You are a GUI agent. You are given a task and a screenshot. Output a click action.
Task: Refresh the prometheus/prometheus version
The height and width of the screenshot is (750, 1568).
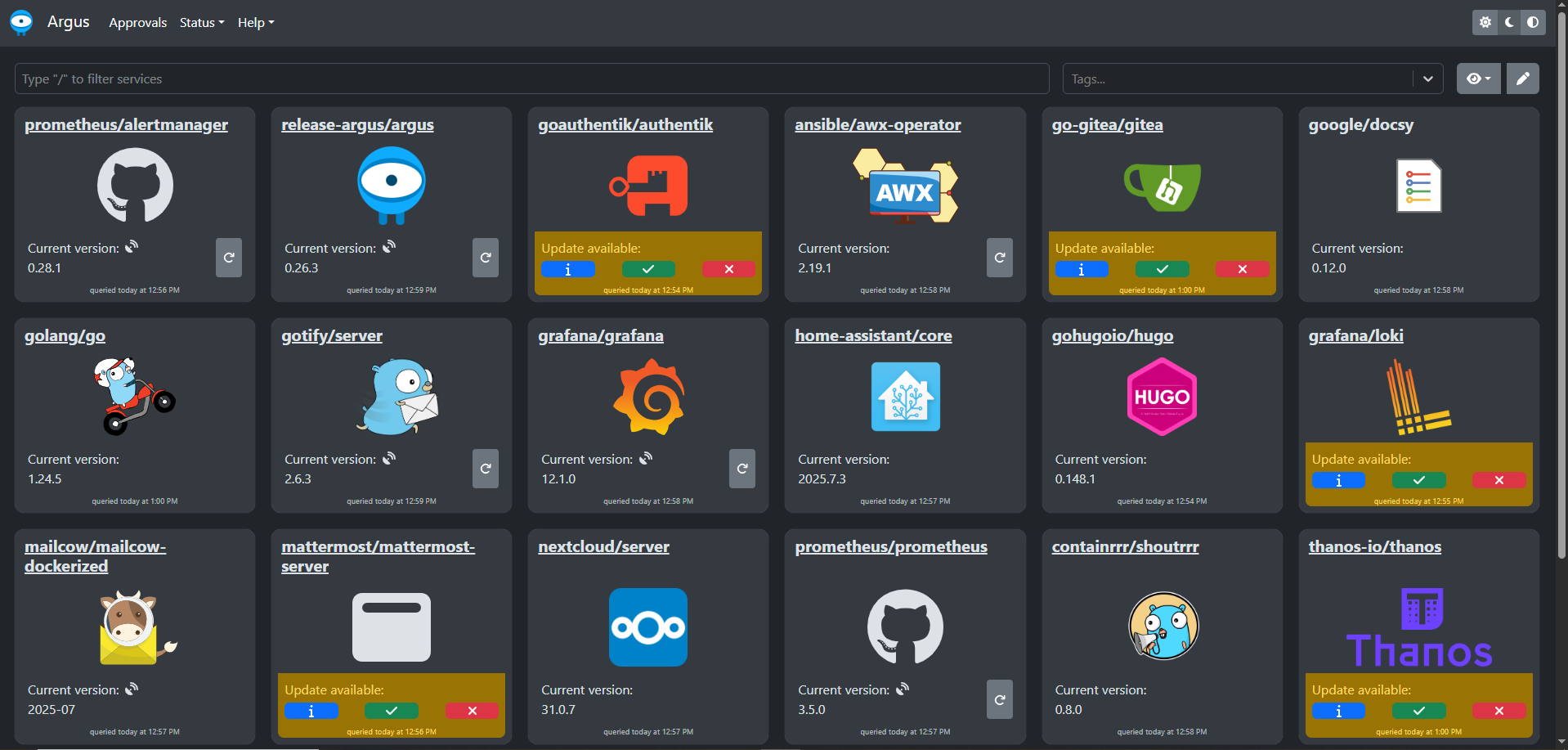tap(999, 699)
